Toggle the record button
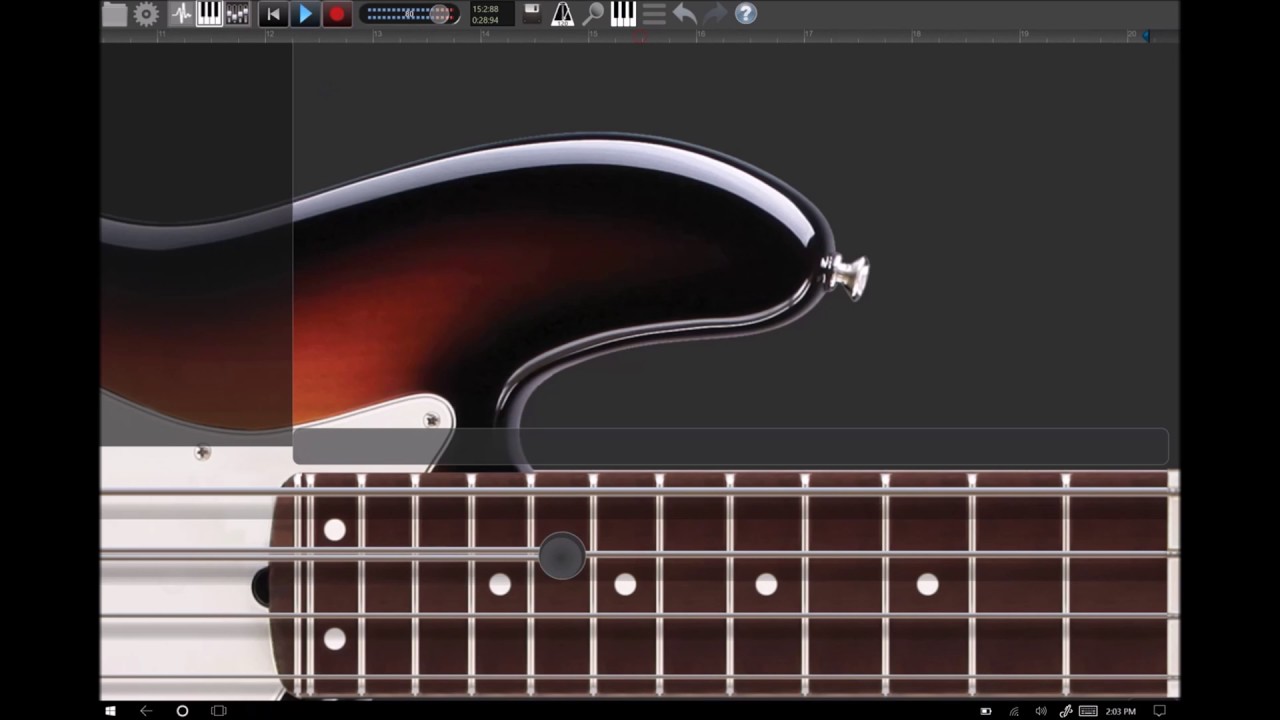The image size is (1280, 720). (337, 14)
